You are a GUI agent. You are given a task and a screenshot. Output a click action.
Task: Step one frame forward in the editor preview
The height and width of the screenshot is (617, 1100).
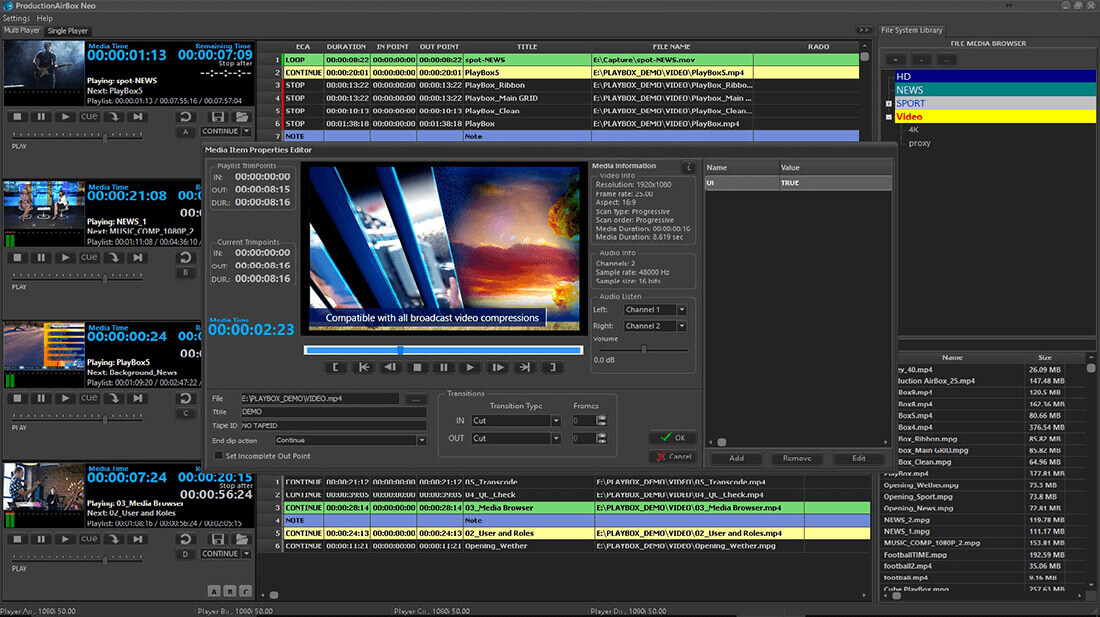tap(497, 367)
